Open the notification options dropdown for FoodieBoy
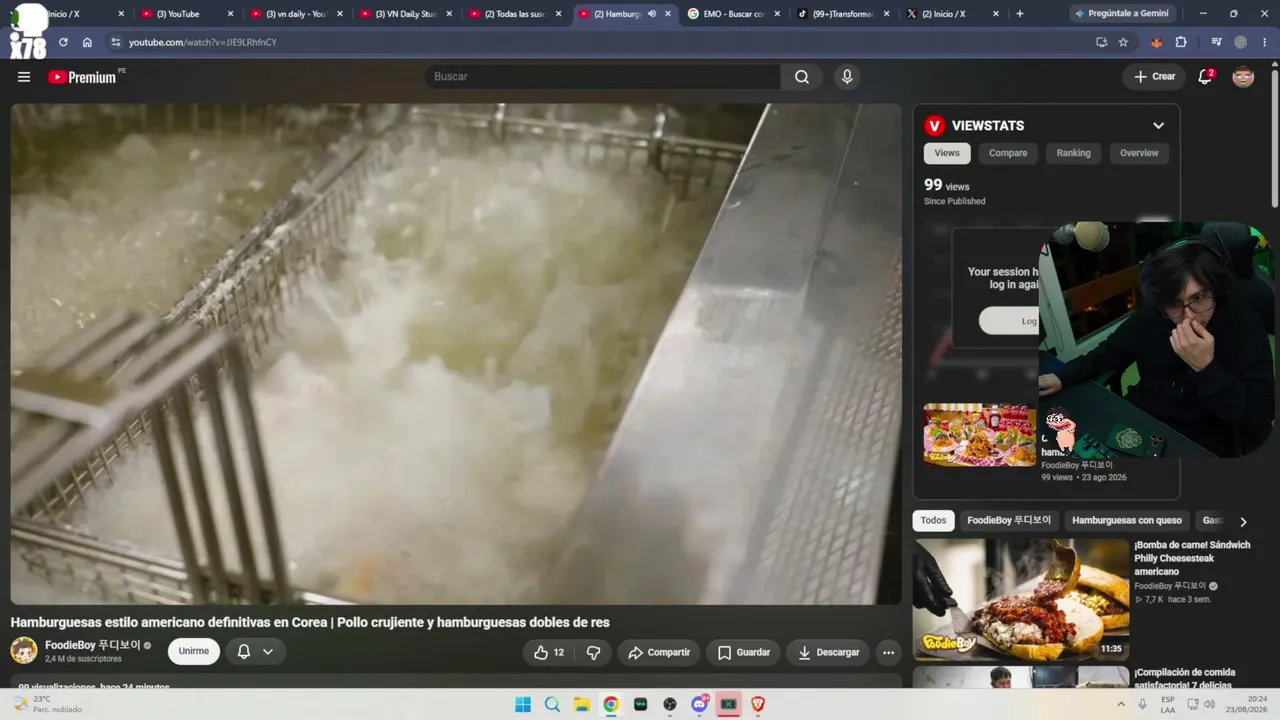This screenshot has height=720, width=1280. click(x=268, y=652)
